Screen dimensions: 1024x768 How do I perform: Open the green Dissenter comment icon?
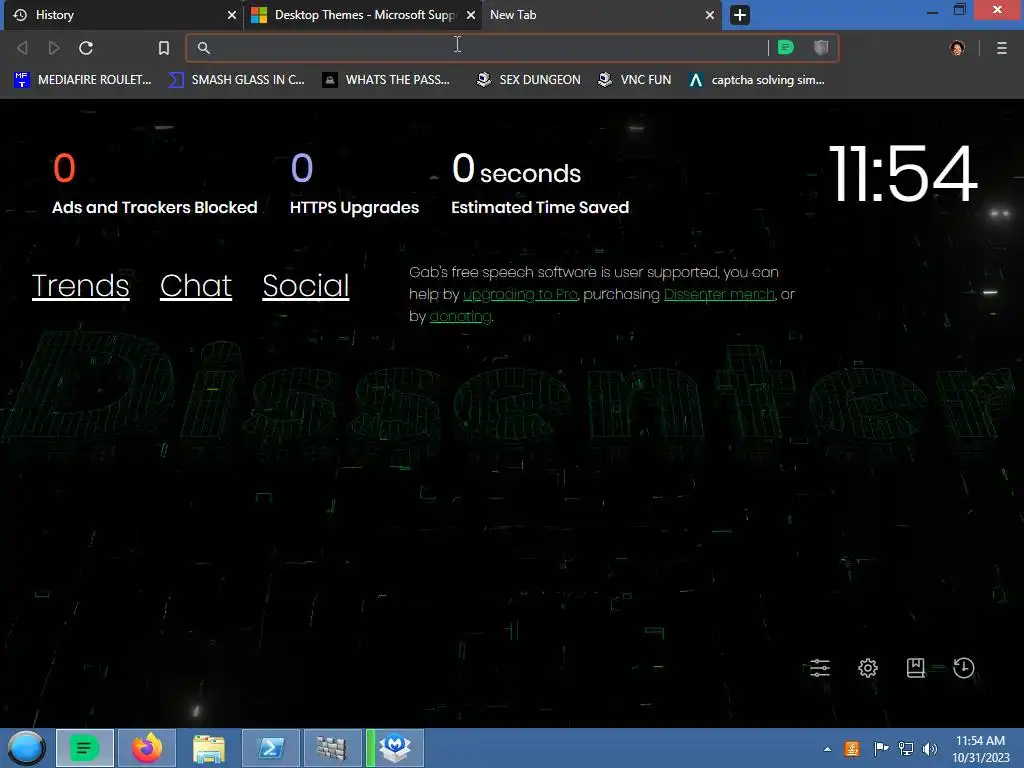click(x=786, y=48)
